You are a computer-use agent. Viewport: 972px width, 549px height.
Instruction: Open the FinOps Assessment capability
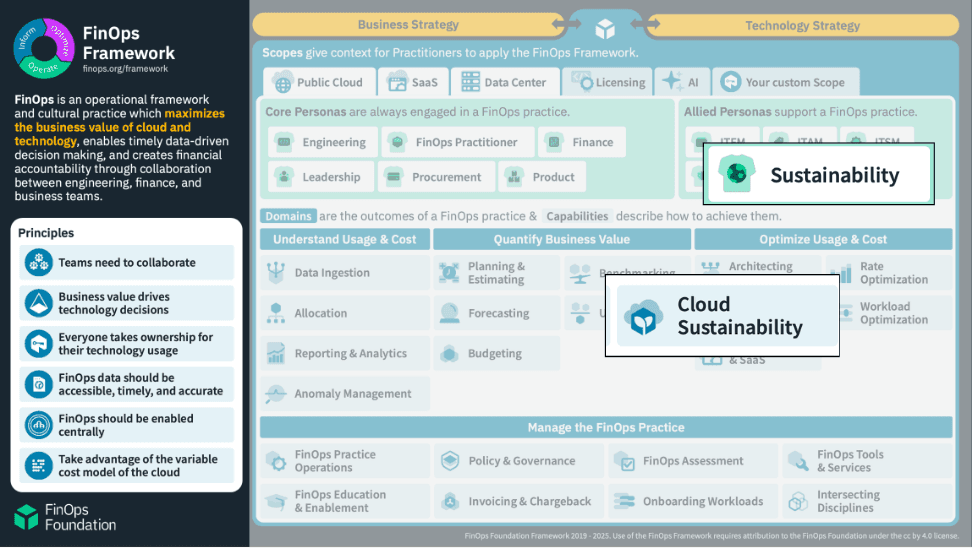coord(693,460)
